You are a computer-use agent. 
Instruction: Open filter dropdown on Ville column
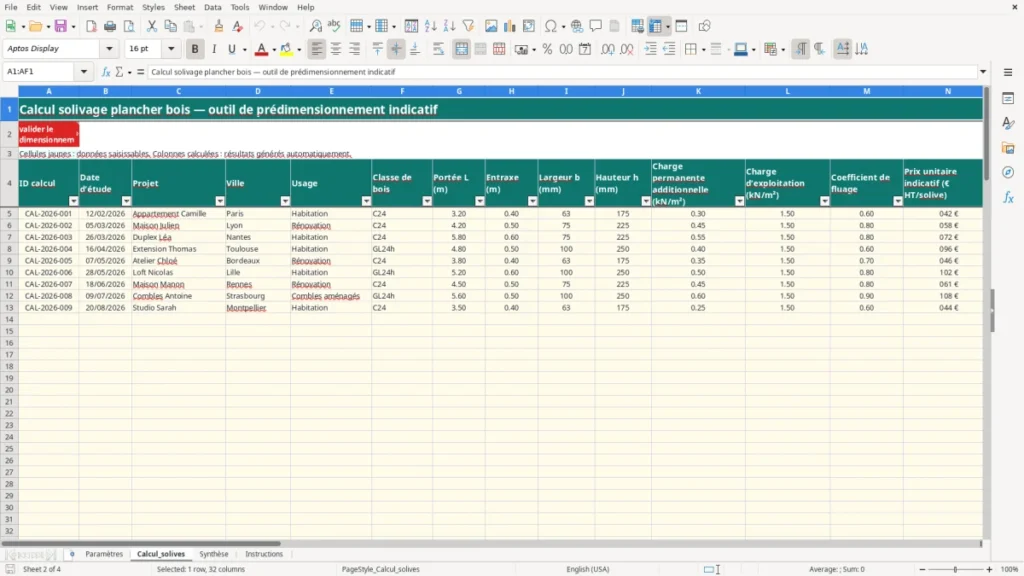click(285, 201)
